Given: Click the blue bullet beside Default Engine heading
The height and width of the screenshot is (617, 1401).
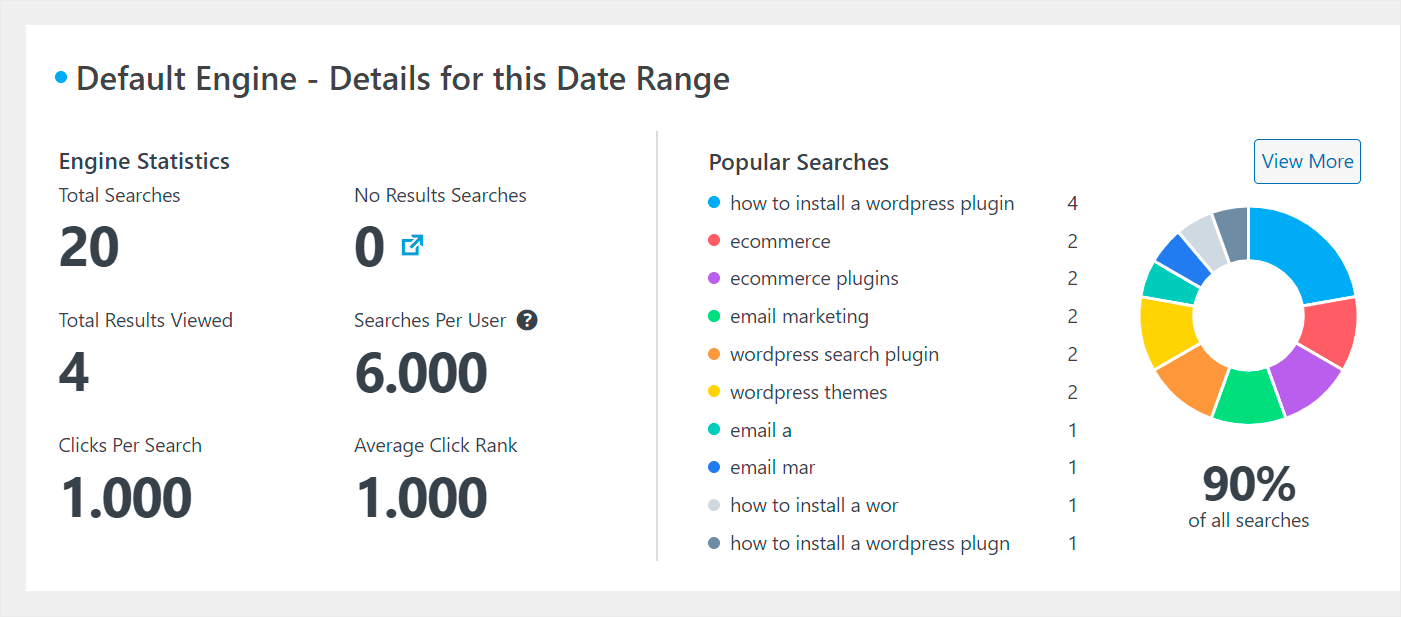Looking at the screenshot, I should click(x=60, y=76).
